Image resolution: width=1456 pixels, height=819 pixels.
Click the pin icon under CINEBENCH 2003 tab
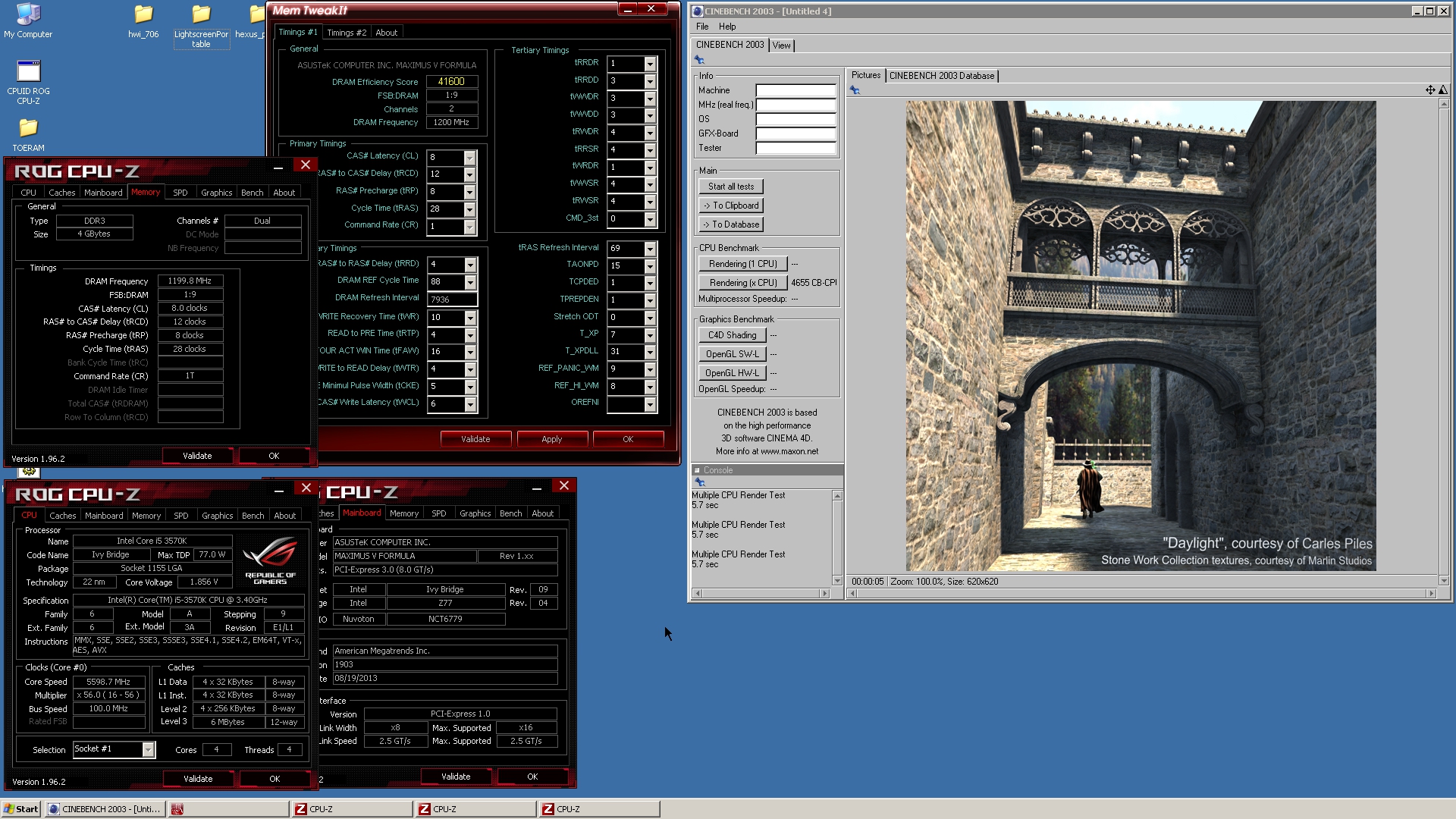(x=699, y=60)
